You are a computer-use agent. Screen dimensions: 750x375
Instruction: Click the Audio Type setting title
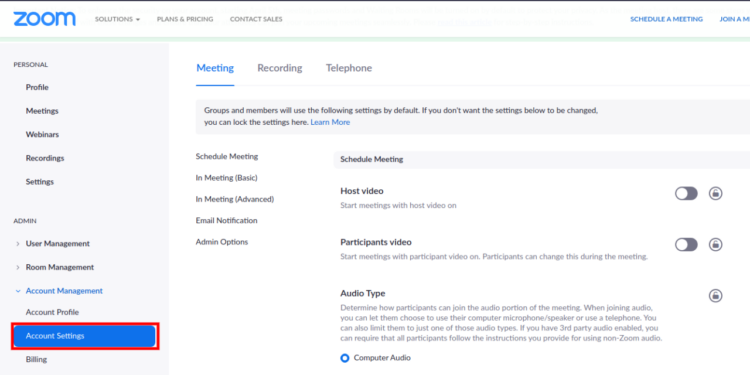(x=363, y=293)
